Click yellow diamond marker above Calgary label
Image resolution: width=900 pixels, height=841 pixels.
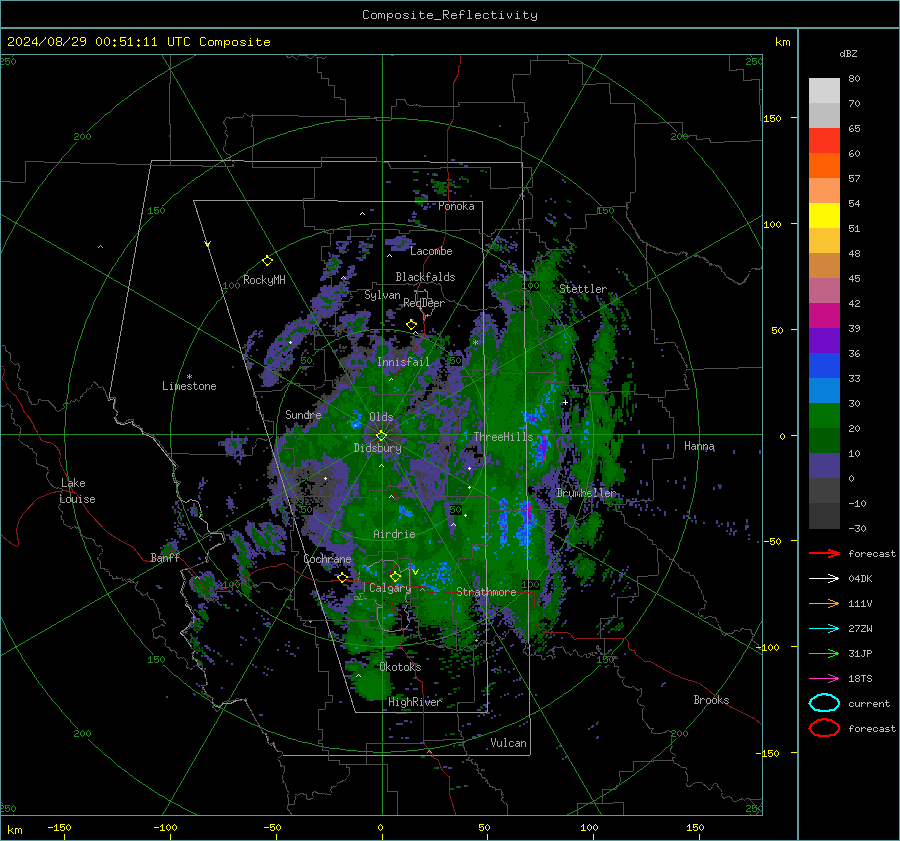pos(395,576)
